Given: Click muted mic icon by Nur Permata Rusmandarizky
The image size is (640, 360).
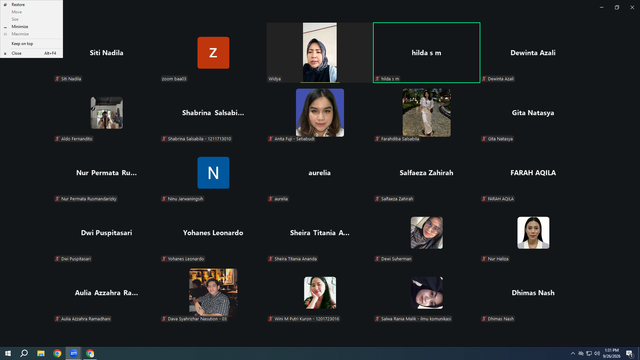Looking at the screenshot, I should 57,199.
